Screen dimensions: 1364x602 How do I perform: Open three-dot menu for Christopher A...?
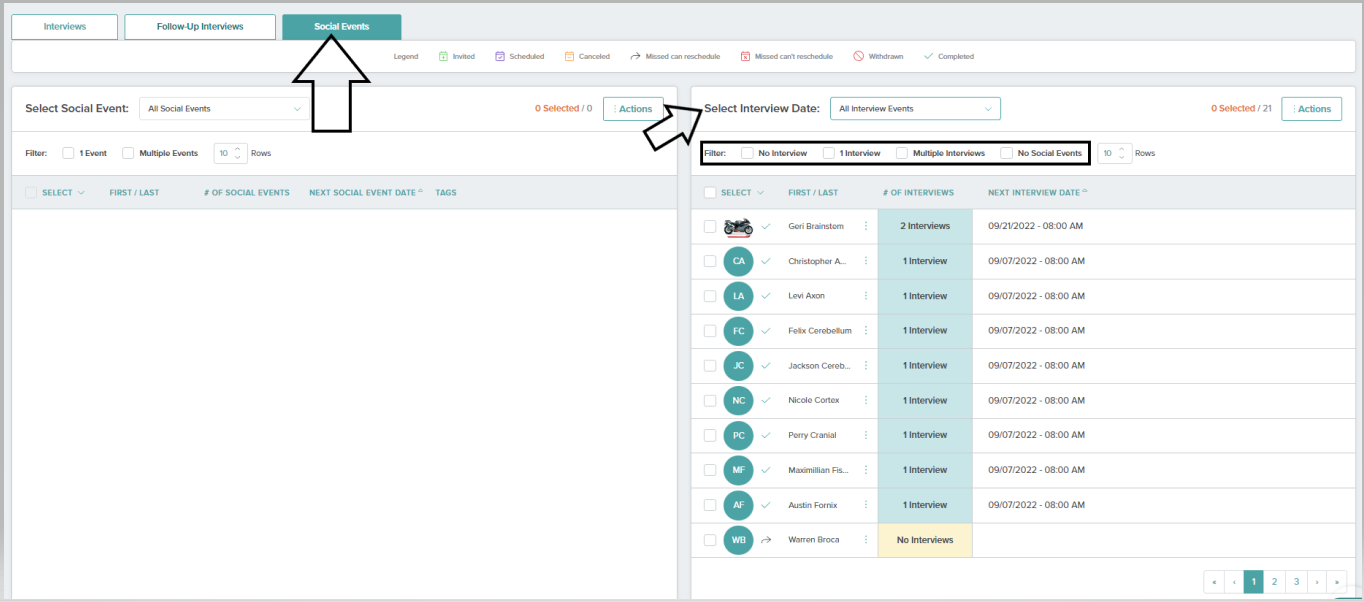[866, 261]
